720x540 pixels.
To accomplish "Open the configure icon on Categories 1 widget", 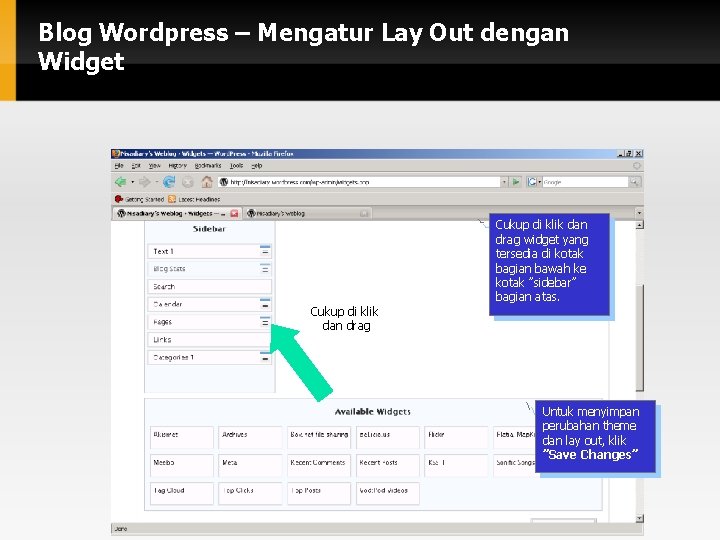I will 265,357.
